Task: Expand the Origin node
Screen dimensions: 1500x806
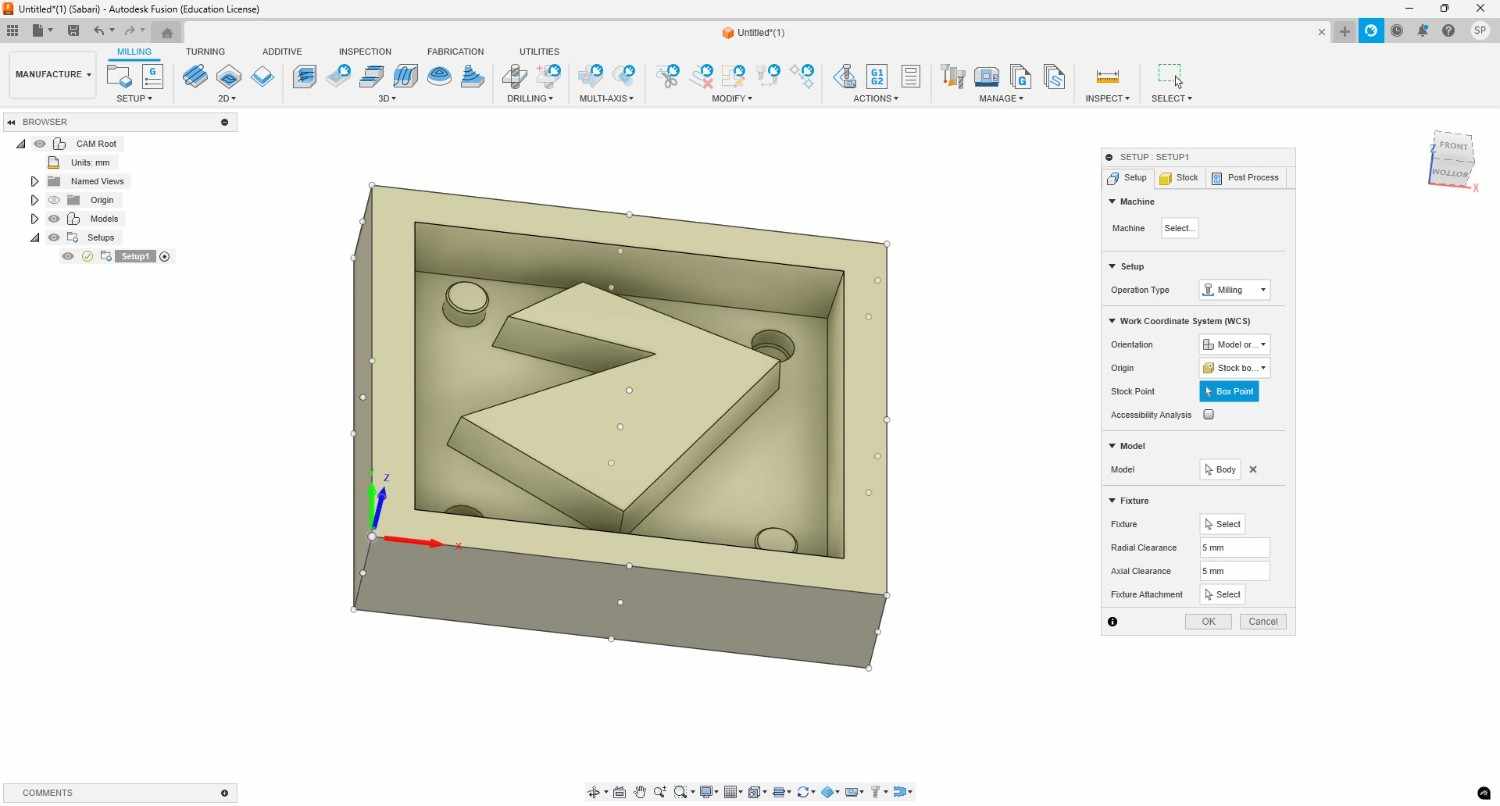Action: coord(34,200)
